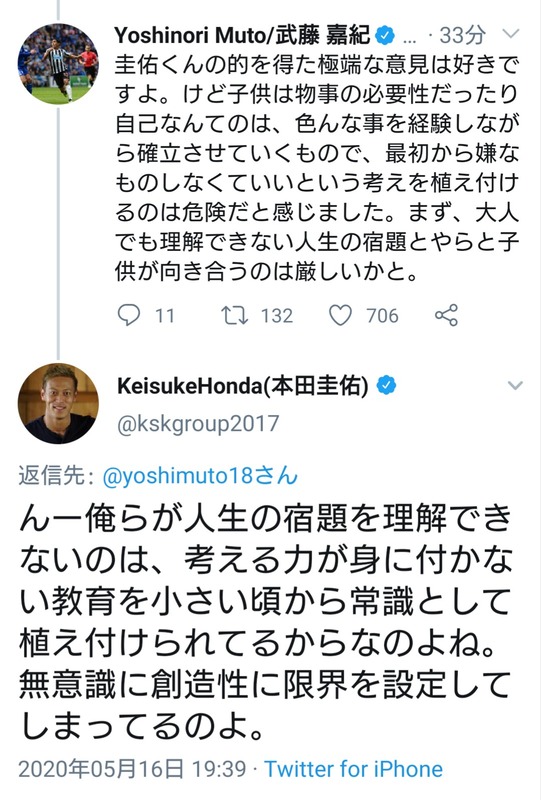Open Yoshinori Muto's profile picture
The height and width of the screenshot is (800, 541).
tap(58, 63)
